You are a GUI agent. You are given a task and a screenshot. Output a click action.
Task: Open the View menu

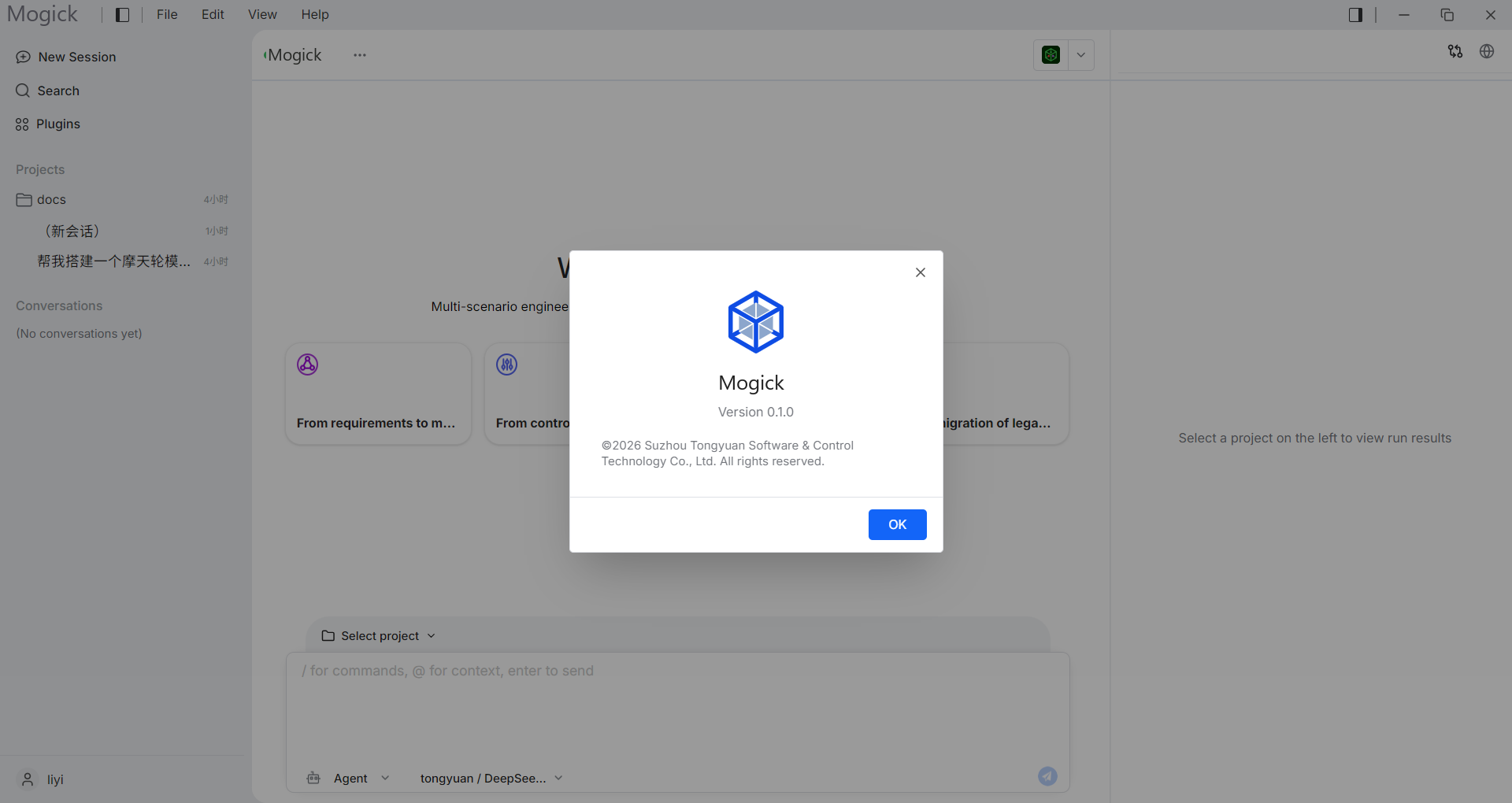[x=262, y=15]
